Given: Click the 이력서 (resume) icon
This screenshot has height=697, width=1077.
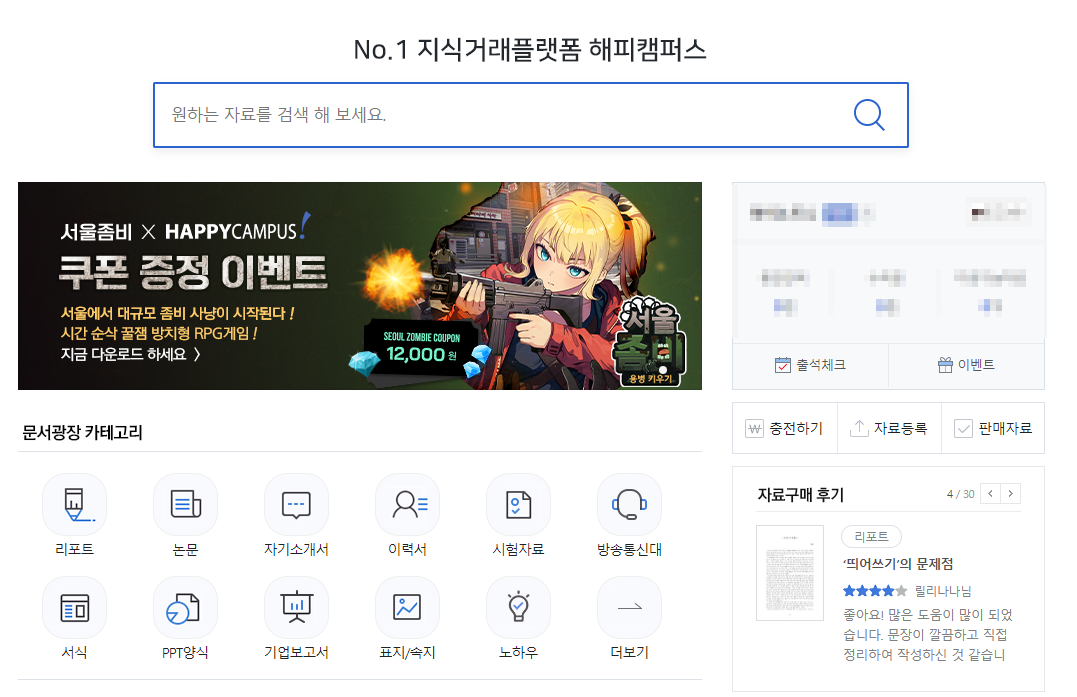Looking at the screenshot, I should [407, 505].
